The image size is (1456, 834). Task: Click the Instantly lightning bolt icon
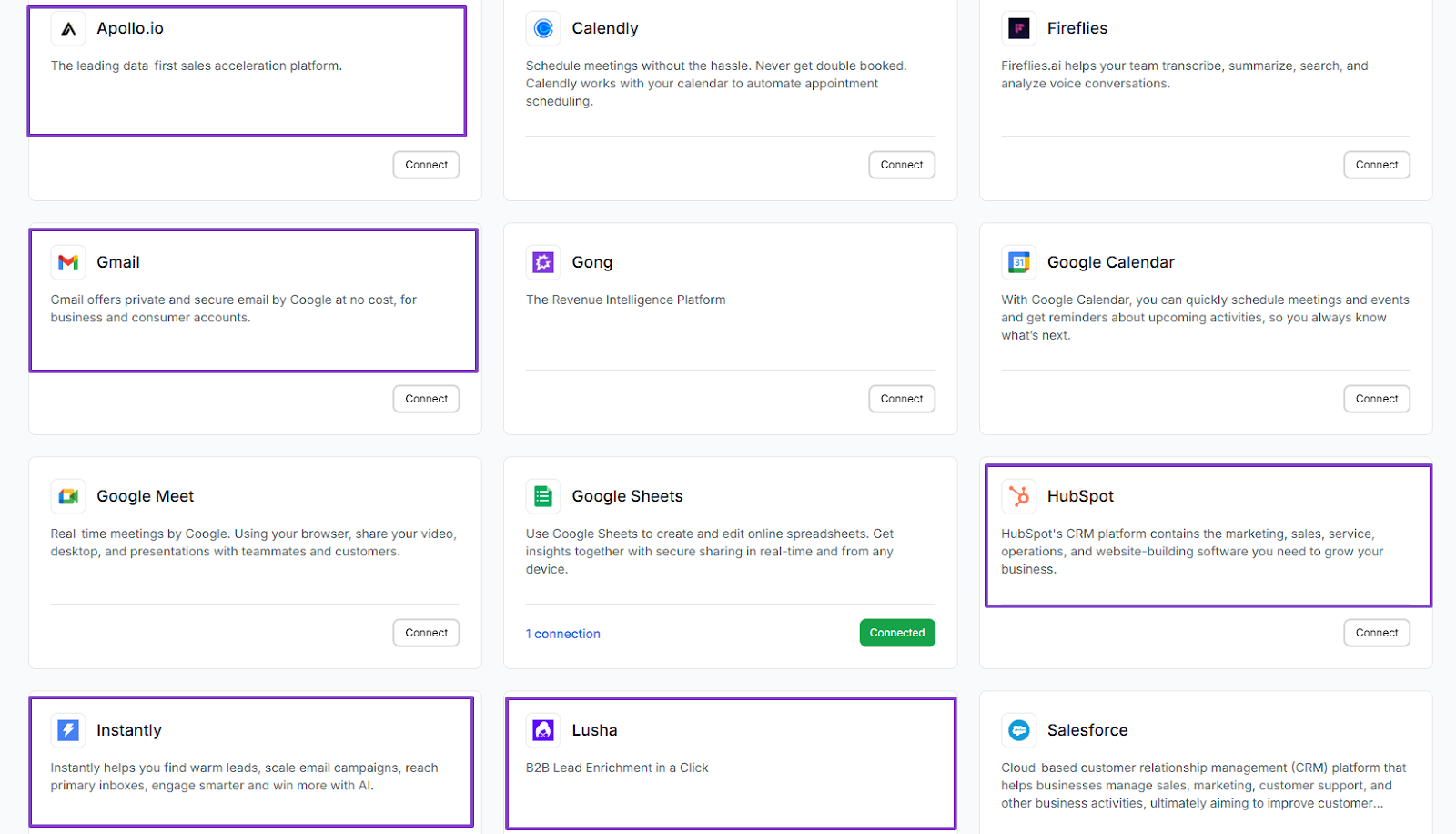pos(68,730)
